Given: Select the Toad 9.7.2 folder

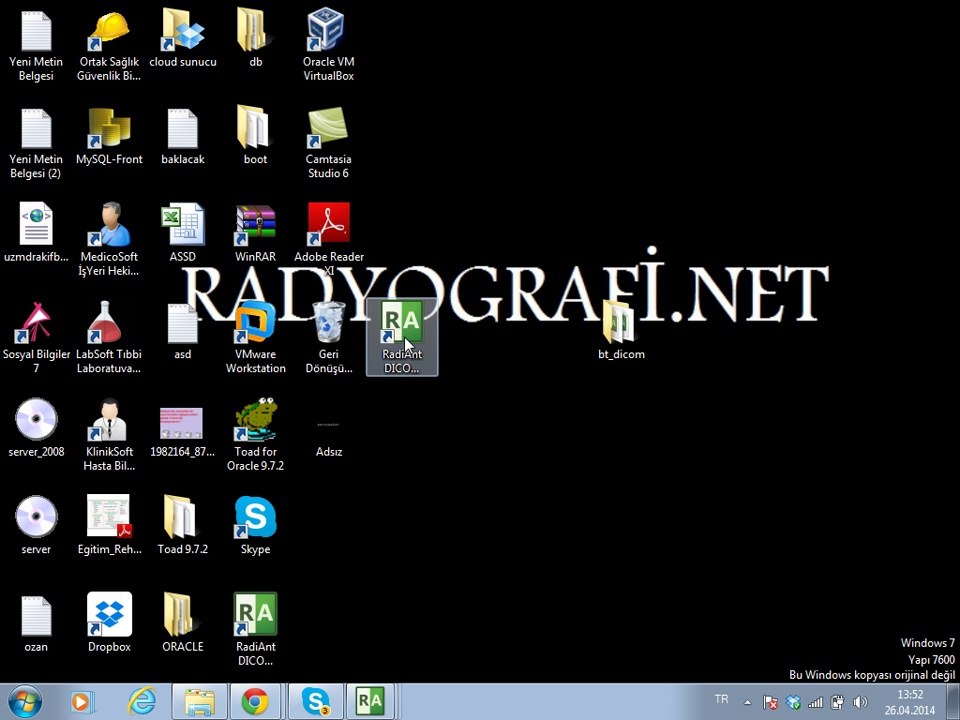Looking at the screenshot, I should pos(182,525).
